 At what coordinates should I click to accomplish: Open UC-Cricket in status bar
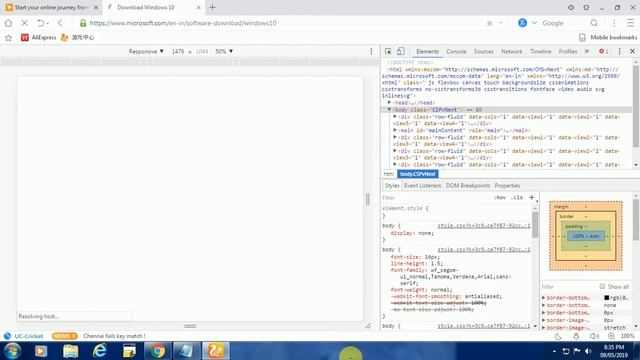coord(24,336)
